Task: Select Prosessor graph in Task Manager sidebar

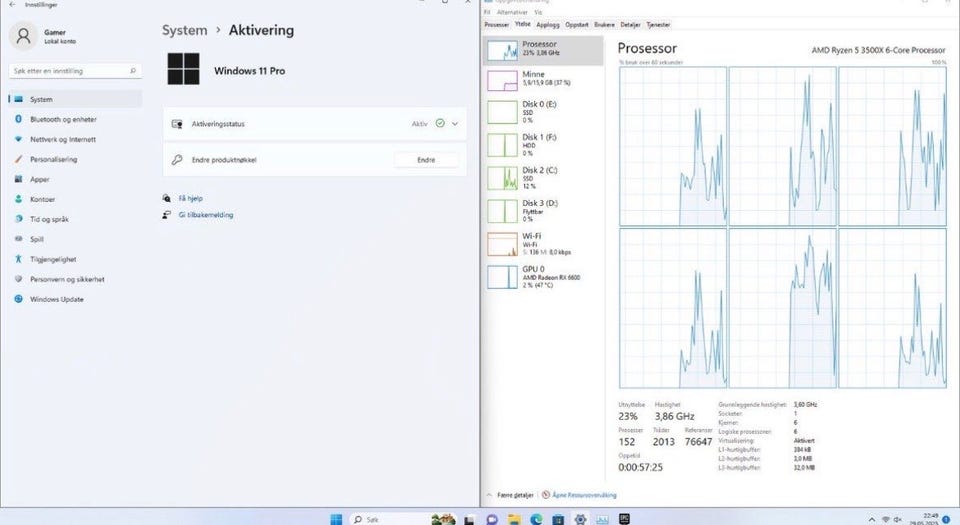Action: [543, 50]
